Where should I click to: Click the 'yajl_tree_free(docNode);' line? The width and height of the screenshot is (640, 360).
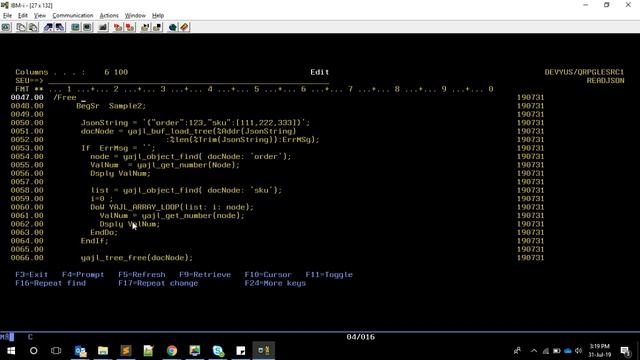point(137,258)
